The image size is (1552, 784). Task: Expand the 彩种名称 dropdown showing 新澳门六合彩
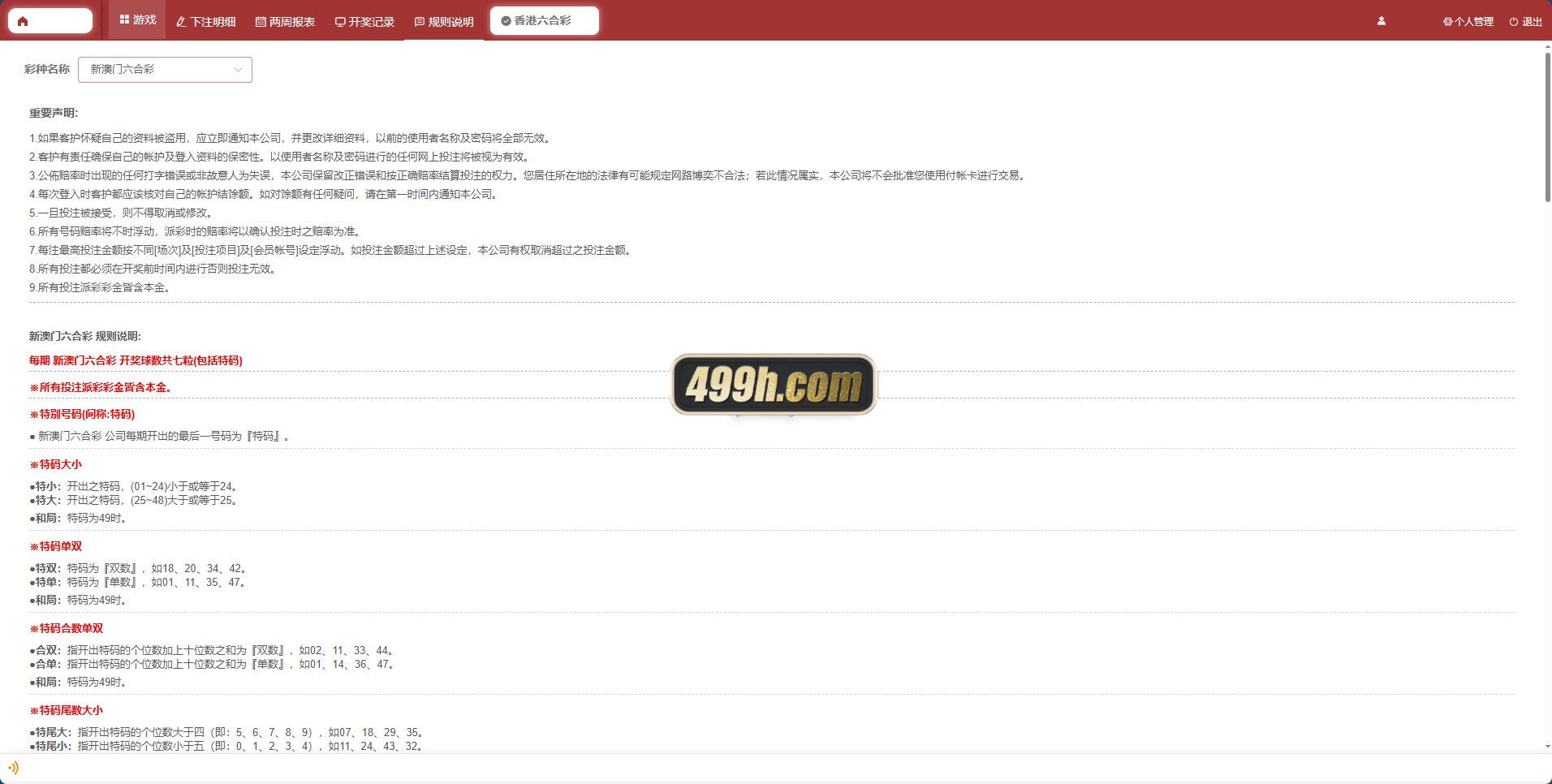tap(165, 70)
